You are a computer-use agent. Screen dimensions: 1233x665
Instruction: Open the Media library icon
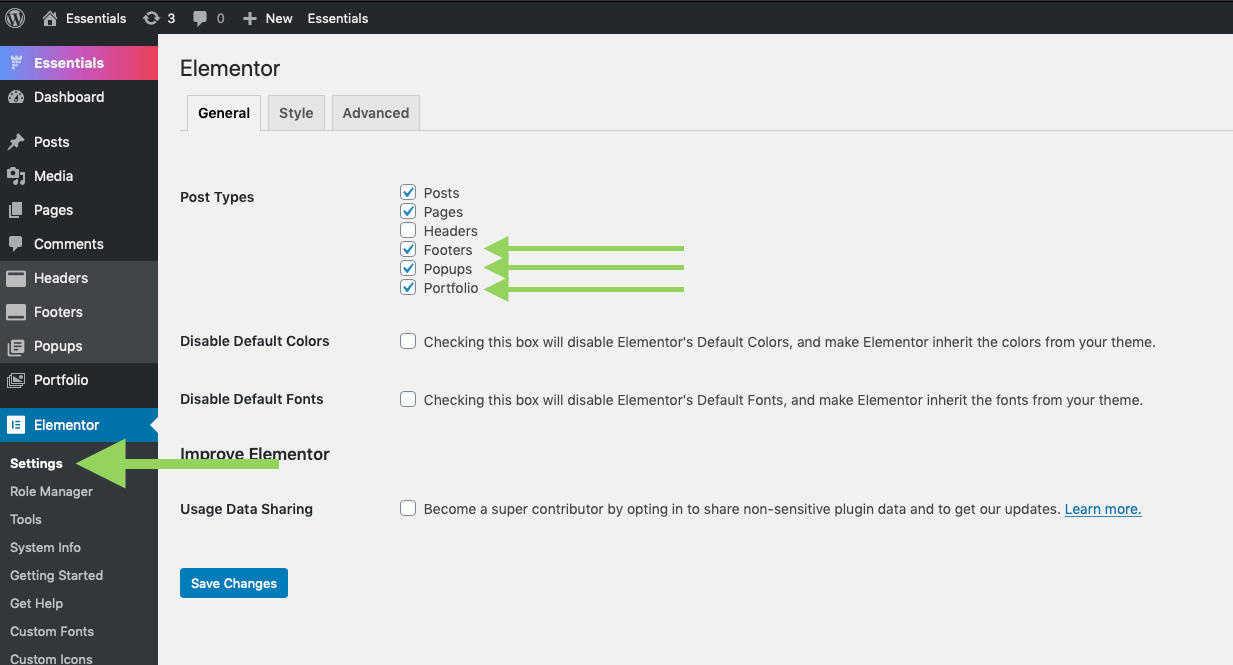16,176
